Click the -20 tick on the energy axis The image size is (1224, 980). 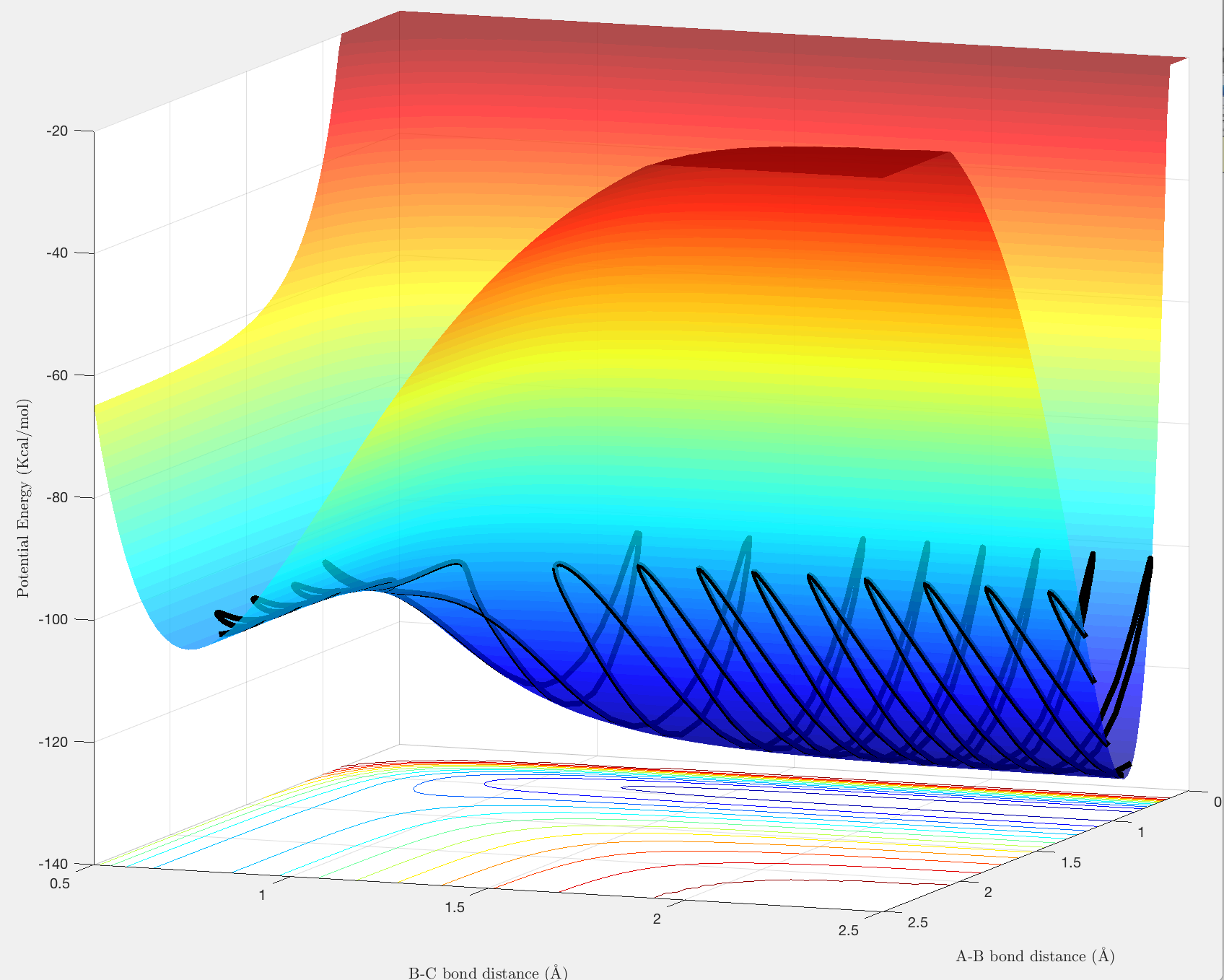[57, 131]
